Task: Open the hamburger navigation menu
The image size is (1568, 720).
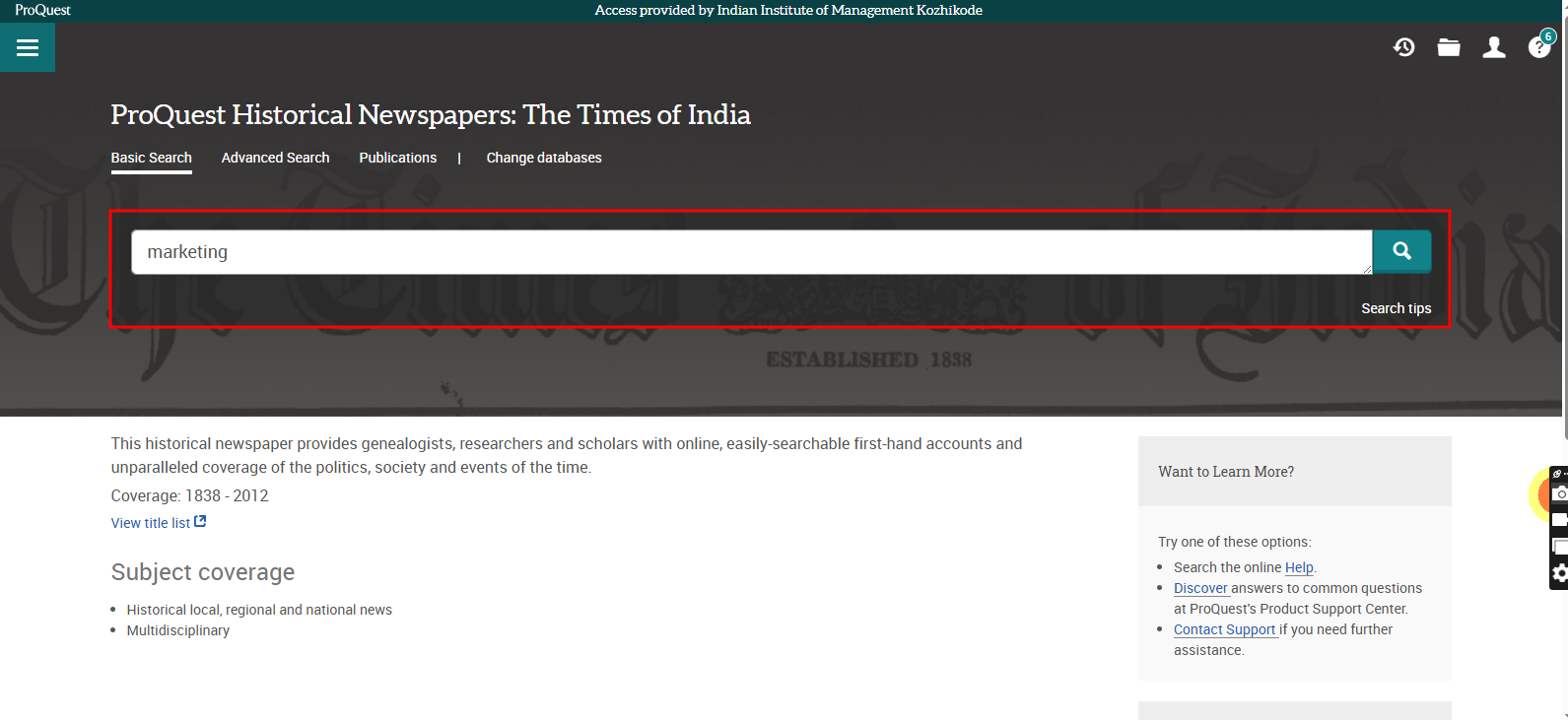Action: coord(28,48)
